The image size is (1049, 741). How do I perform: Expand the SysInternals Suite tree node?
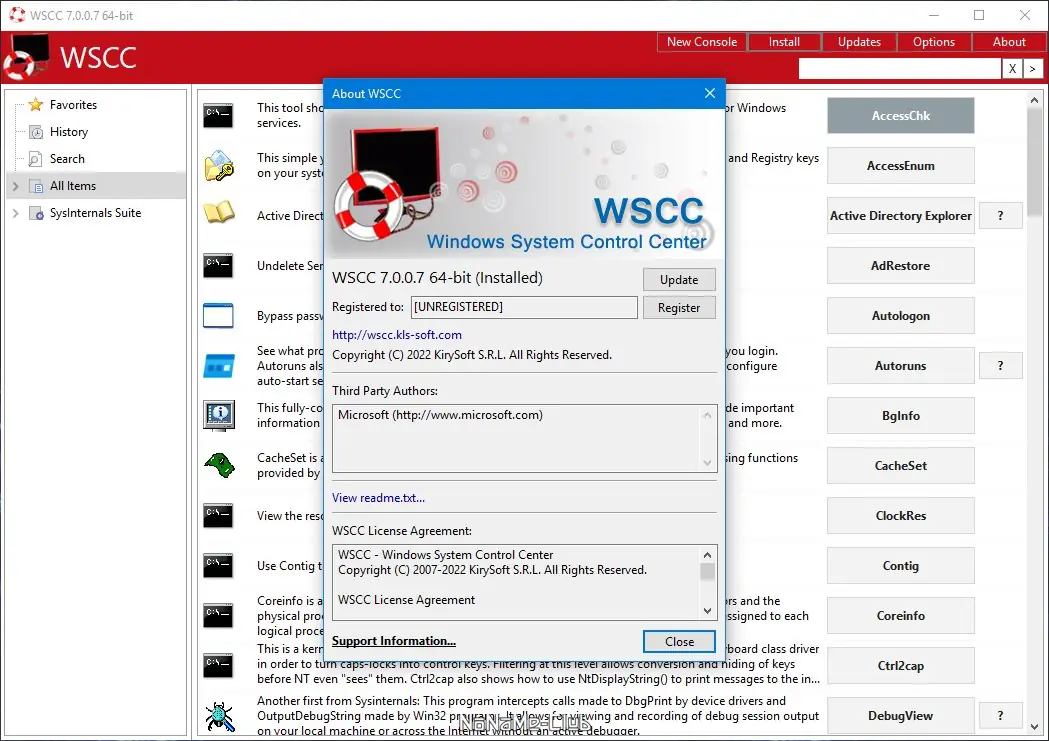pos(15,213)
